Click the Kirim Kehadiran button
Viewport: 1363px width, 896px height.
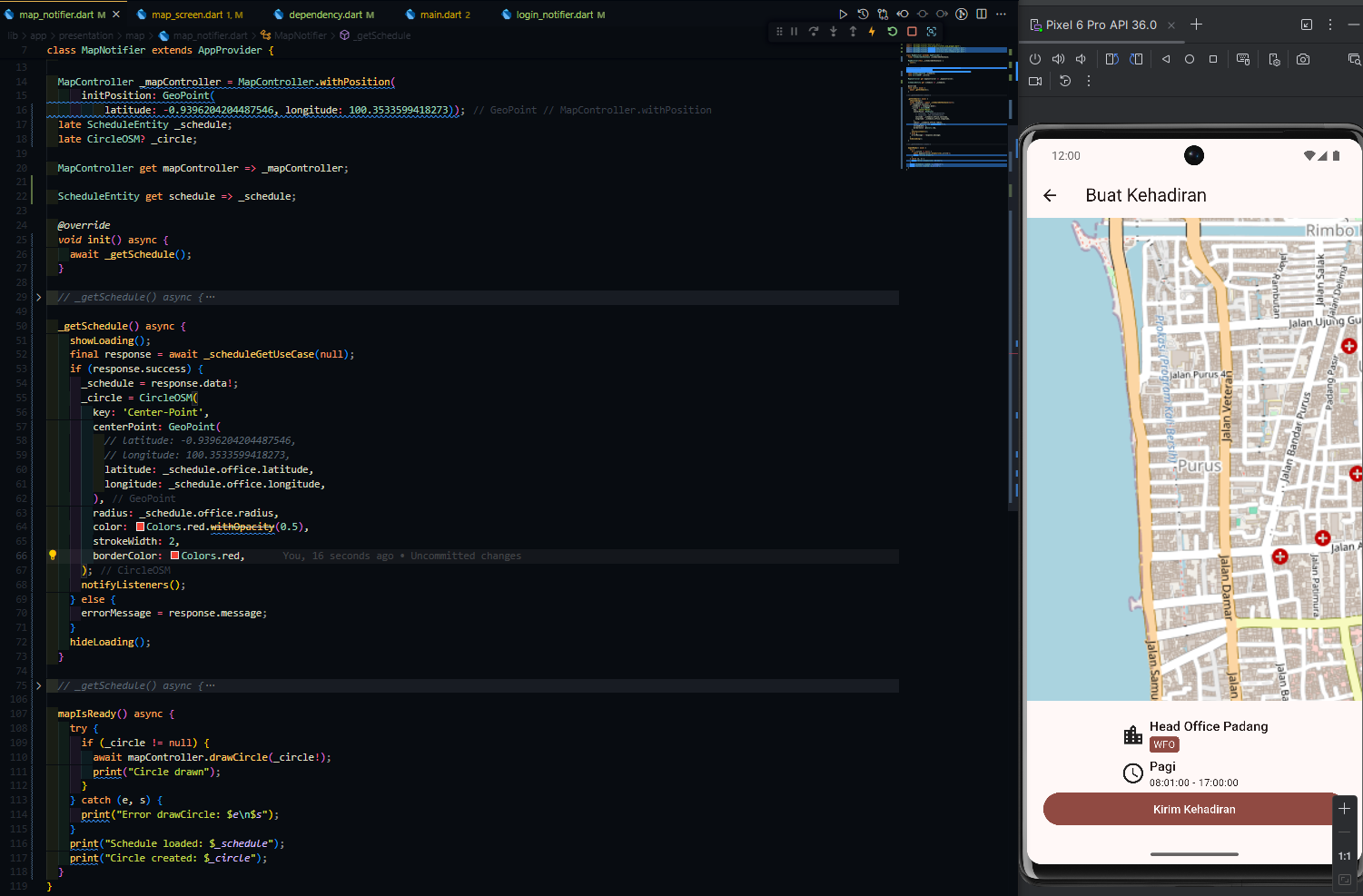1193,809
